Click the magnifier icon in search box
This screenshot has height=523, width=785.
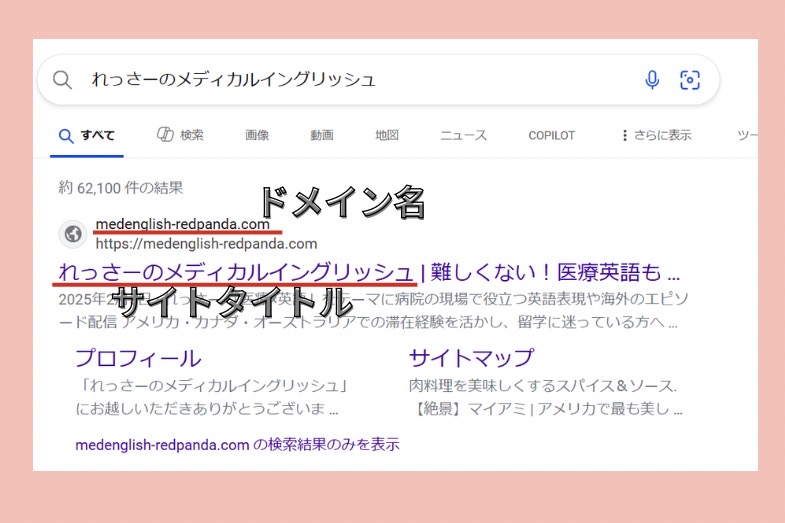click(62, 80)
